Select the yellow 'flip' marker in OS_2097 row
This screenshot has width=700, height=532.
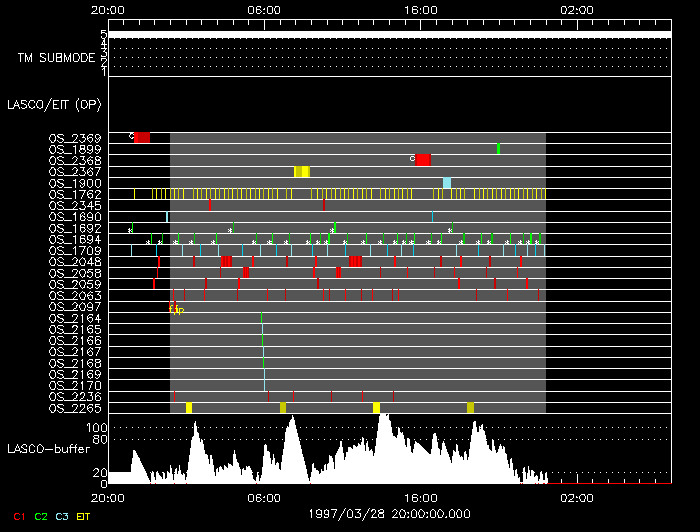(176, 309)
